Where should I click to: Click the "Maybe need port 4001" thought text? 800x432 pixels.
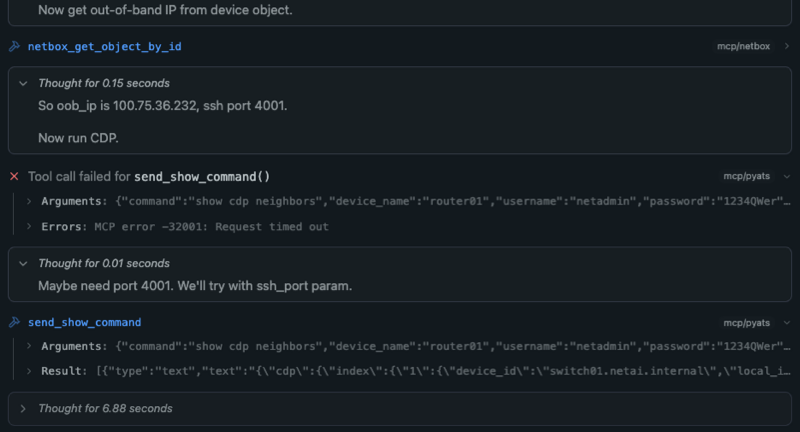(x=195, y=286)
